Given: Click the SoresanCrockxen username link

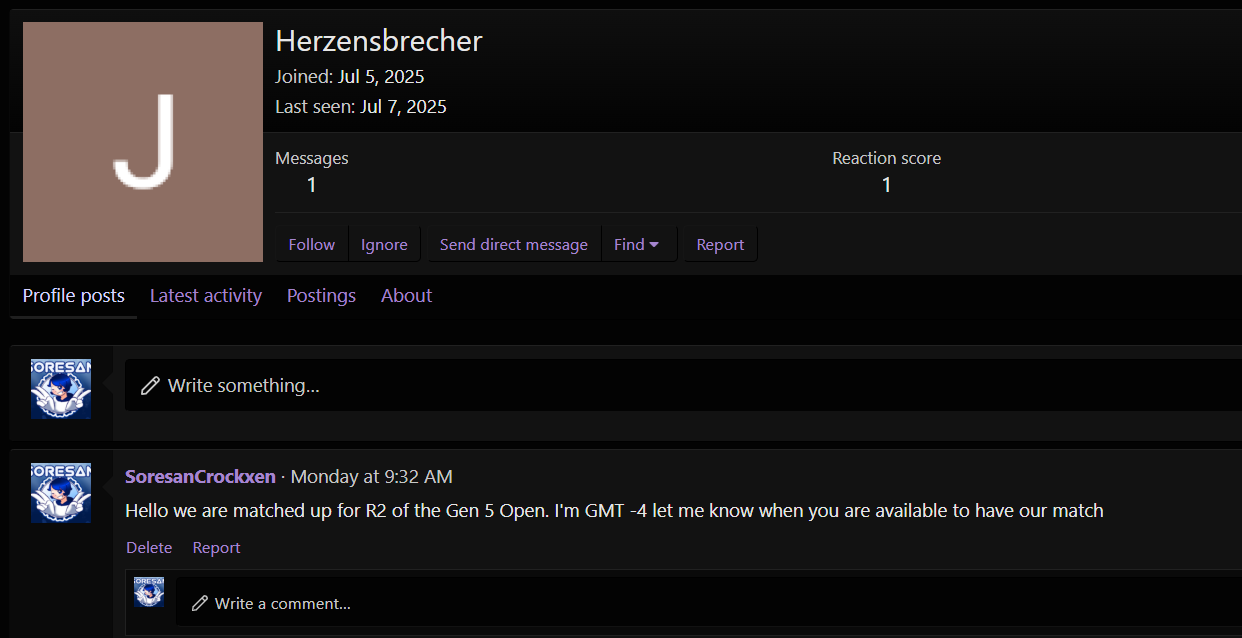Looking at the screenshot, I should click(200, 477).
